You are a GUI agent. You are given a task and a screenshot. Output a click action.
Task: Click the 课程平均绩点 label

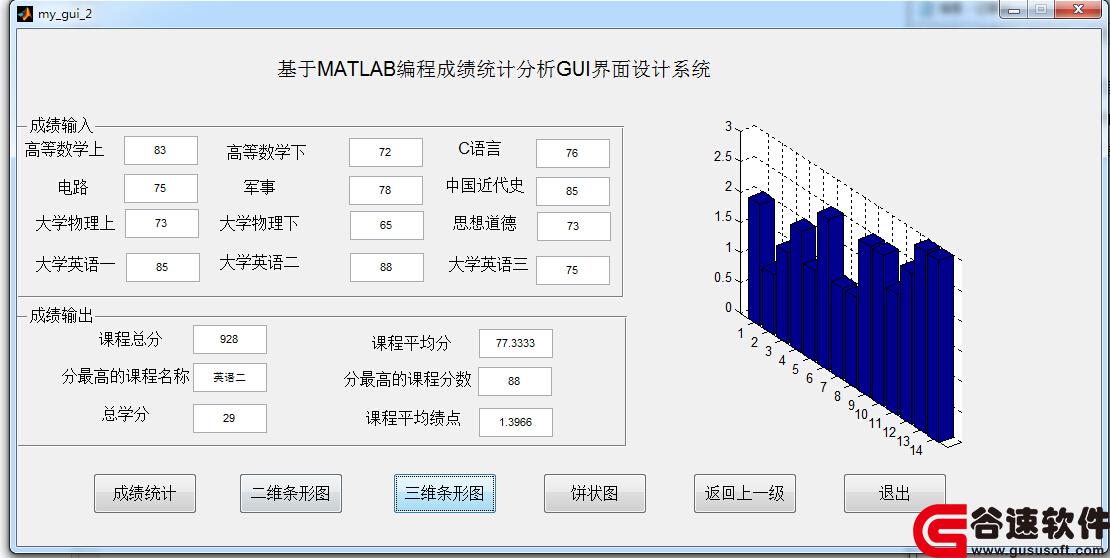[x=413, y=418]
